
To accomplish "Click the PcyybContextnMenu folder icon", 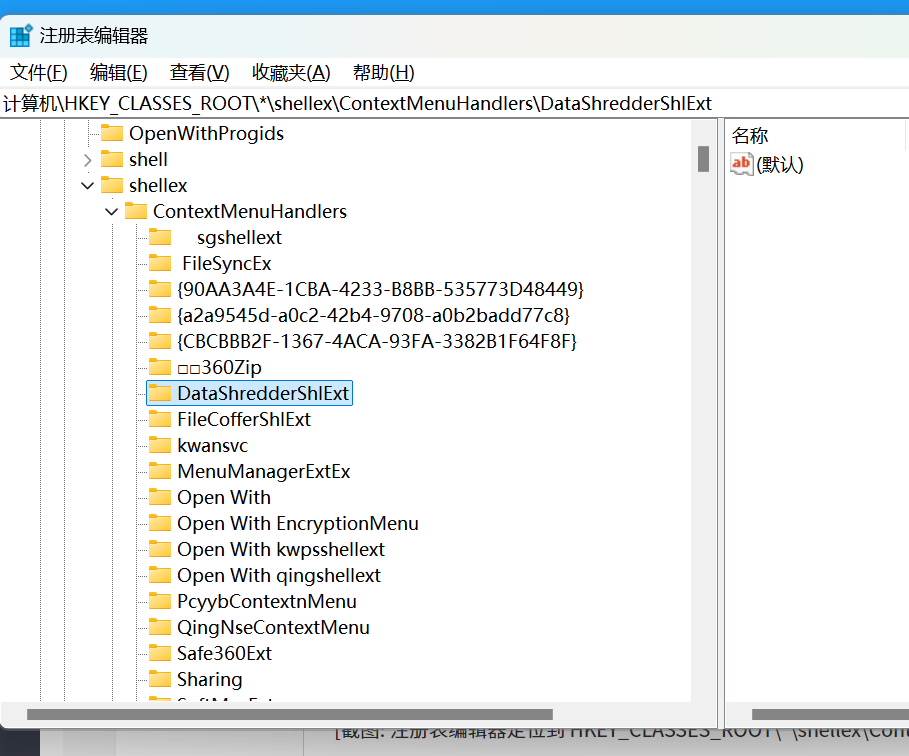I will click(x=160, y=602).
